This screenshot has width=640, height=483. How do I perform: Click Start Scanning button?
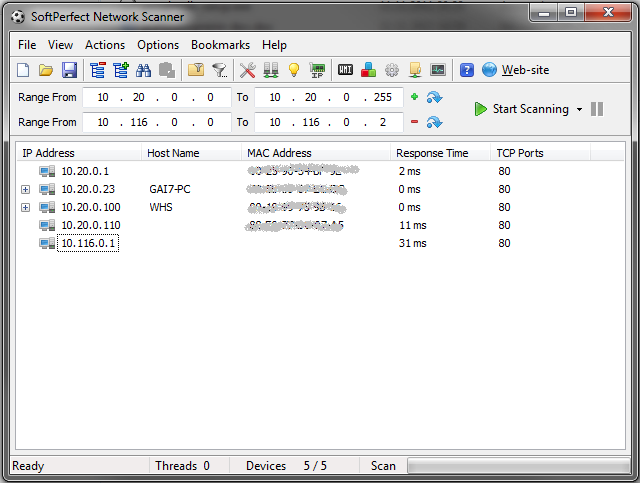(522, 109)
